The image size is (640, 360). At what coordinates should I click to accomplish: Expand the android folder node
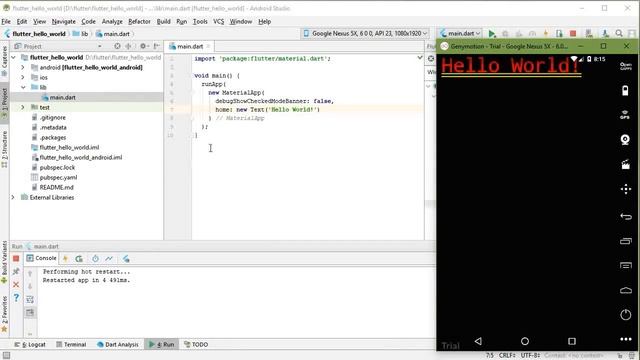click(x=23, y=67)
